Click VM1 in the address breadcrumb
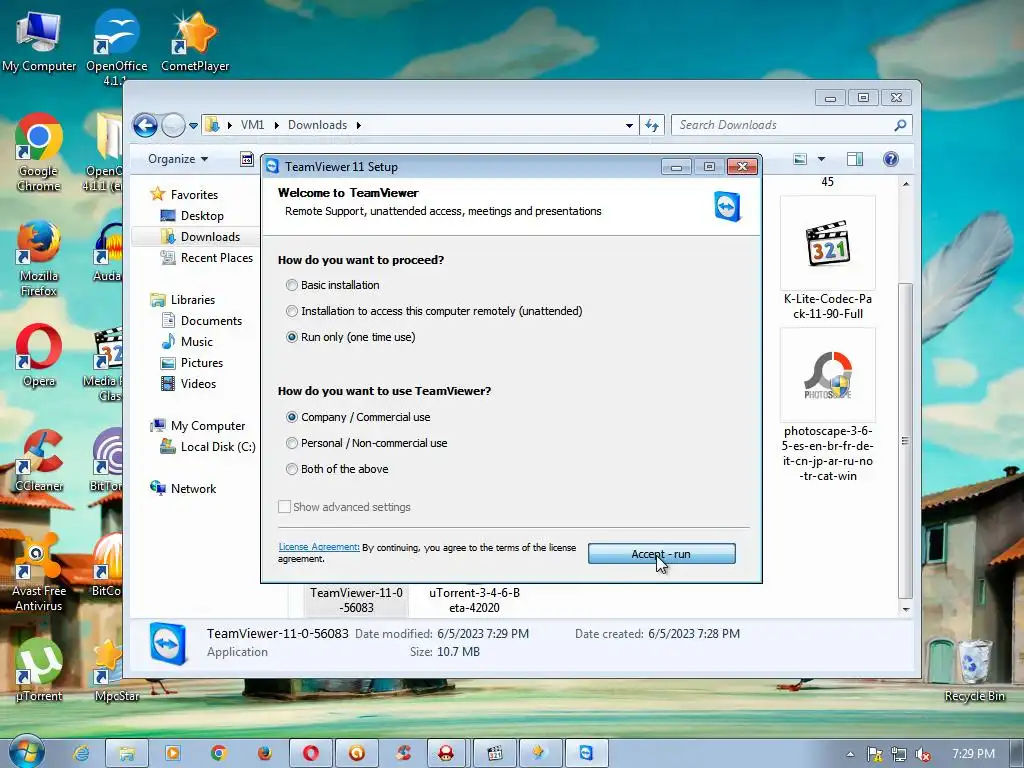The image size is (1024, 768). pos(252,125)
